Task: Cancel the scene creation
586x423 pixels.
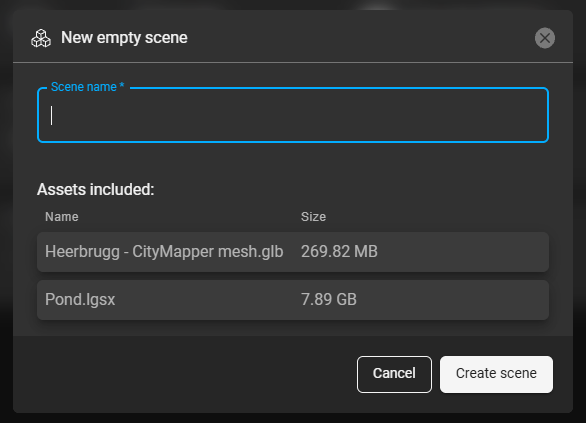Action: pos(394,374)
